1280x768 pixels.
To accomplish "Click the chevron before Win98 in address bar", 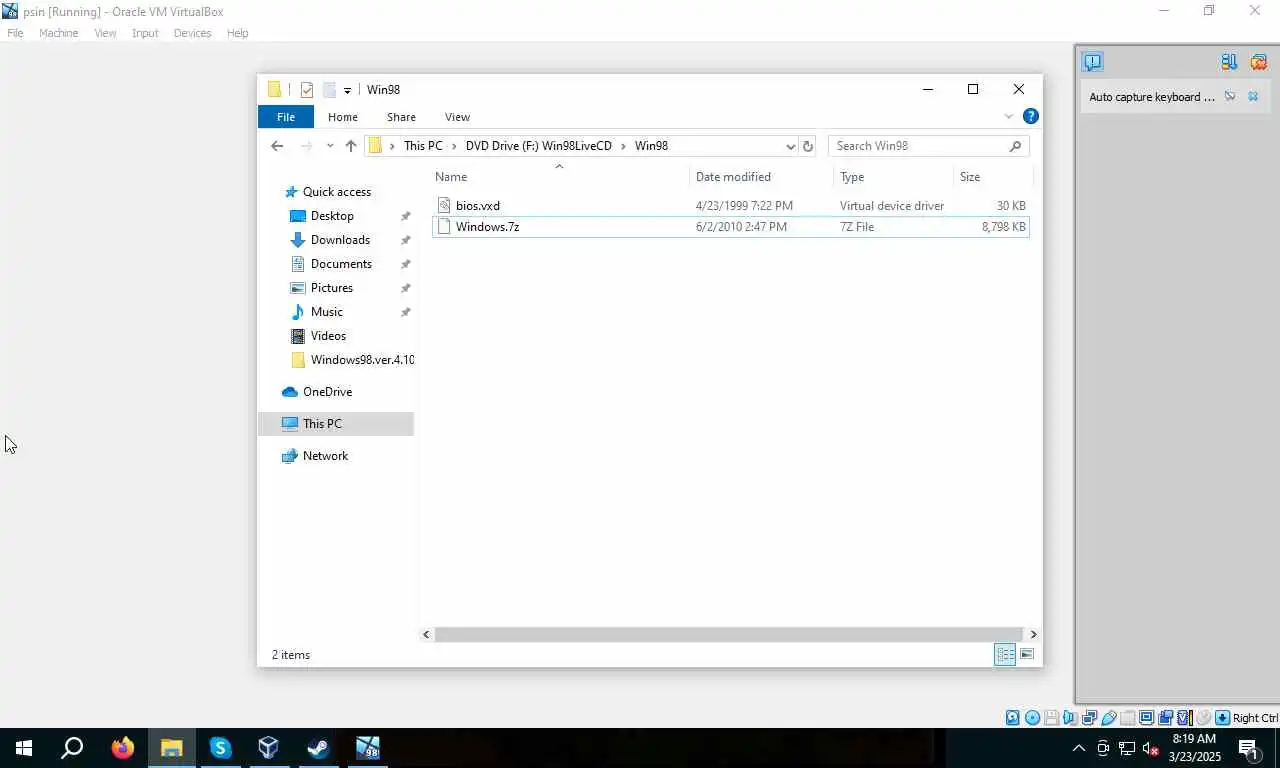I will [x=623, y=146].
